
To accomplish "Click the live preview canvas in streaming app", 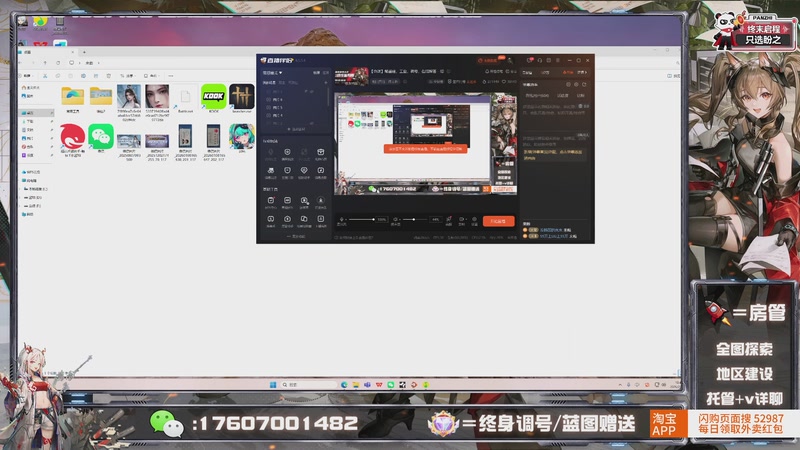I will pos(426,144).
